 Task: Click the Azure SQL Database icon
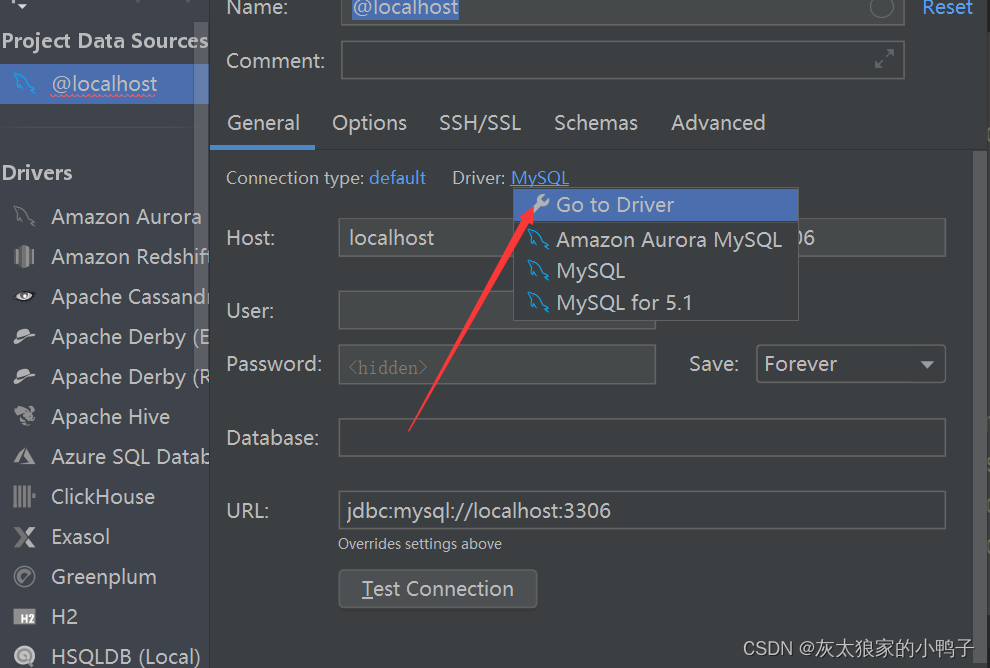tap(24, 456)
